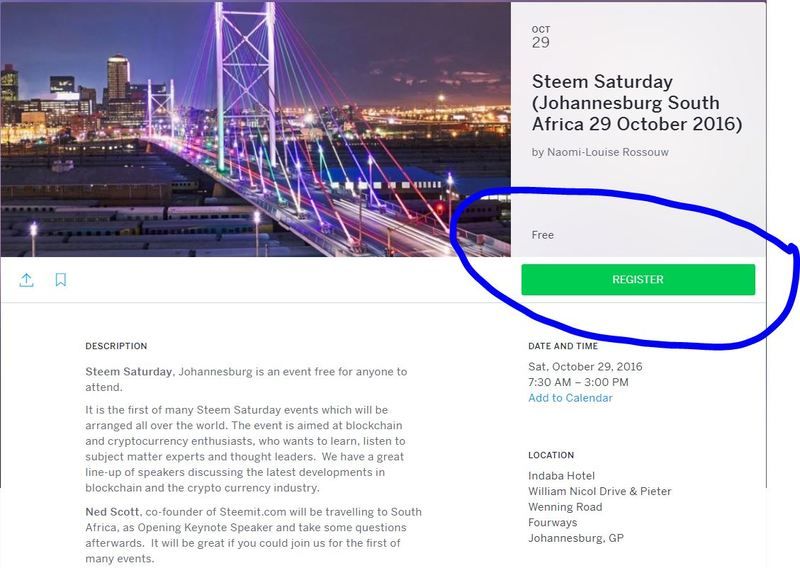Click the 7:30 AM – 3:00 PM time

[578, 382]
